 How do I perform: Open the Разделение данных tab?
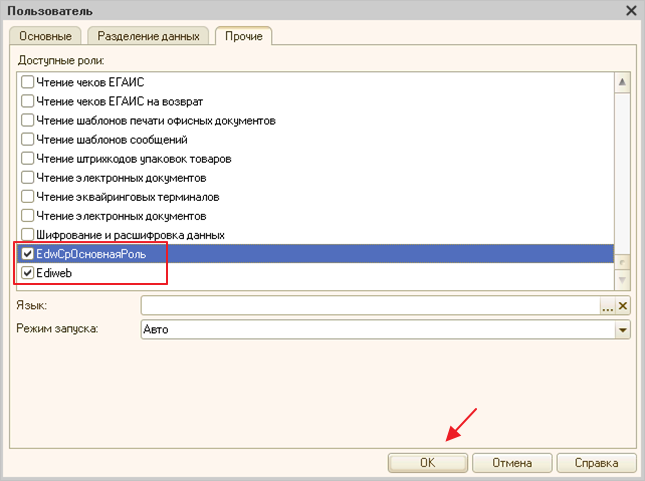click(x=150, y=37)
